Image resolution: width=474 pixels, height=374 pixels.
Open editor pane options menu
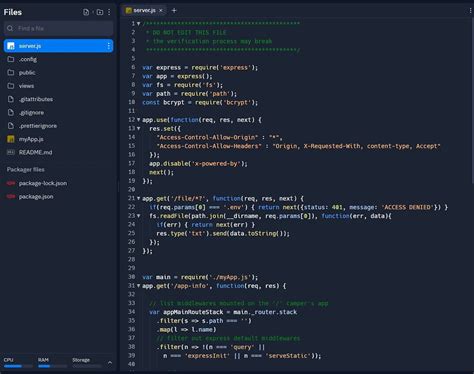(x=470, y=11)
